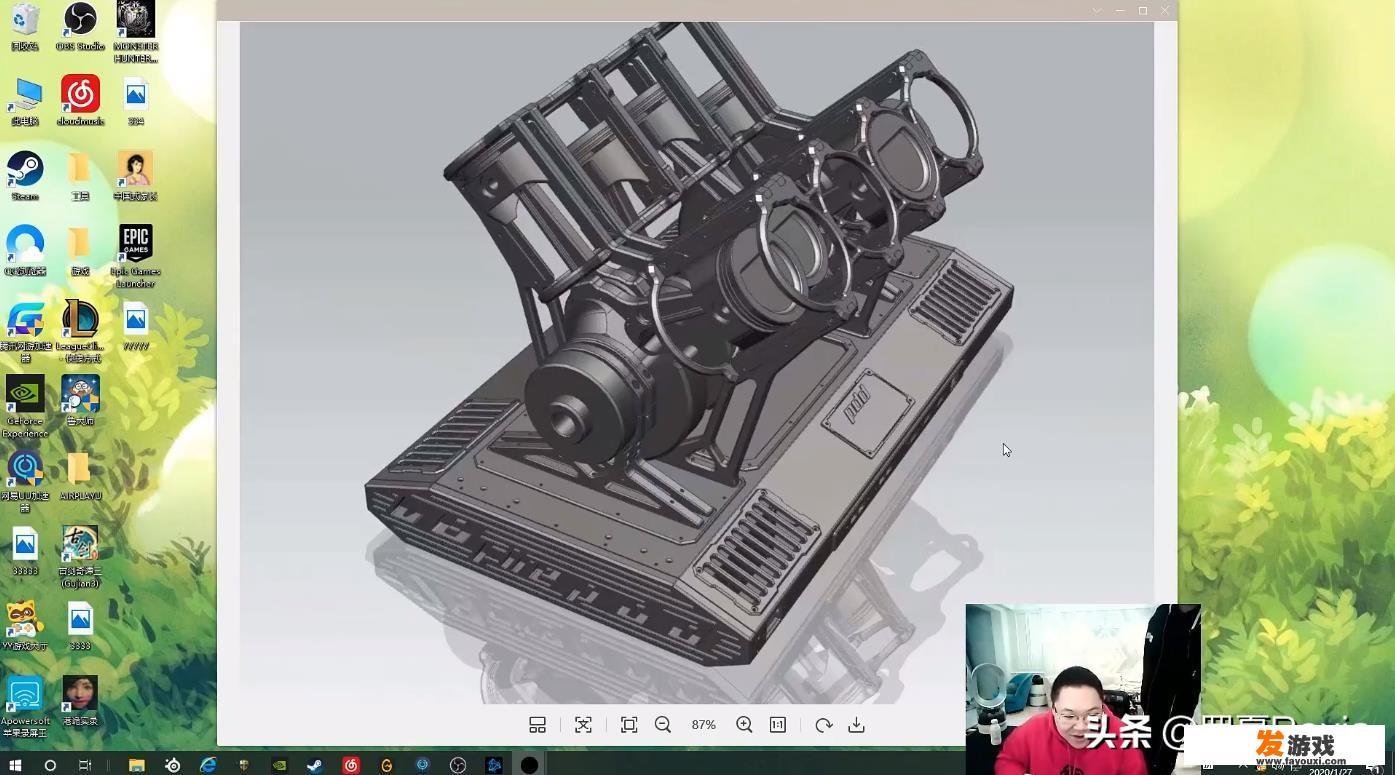Viewport: 1395px width, 775px height.
Task: Open the QQ Browser desktop shortcut
Action: 25,251
